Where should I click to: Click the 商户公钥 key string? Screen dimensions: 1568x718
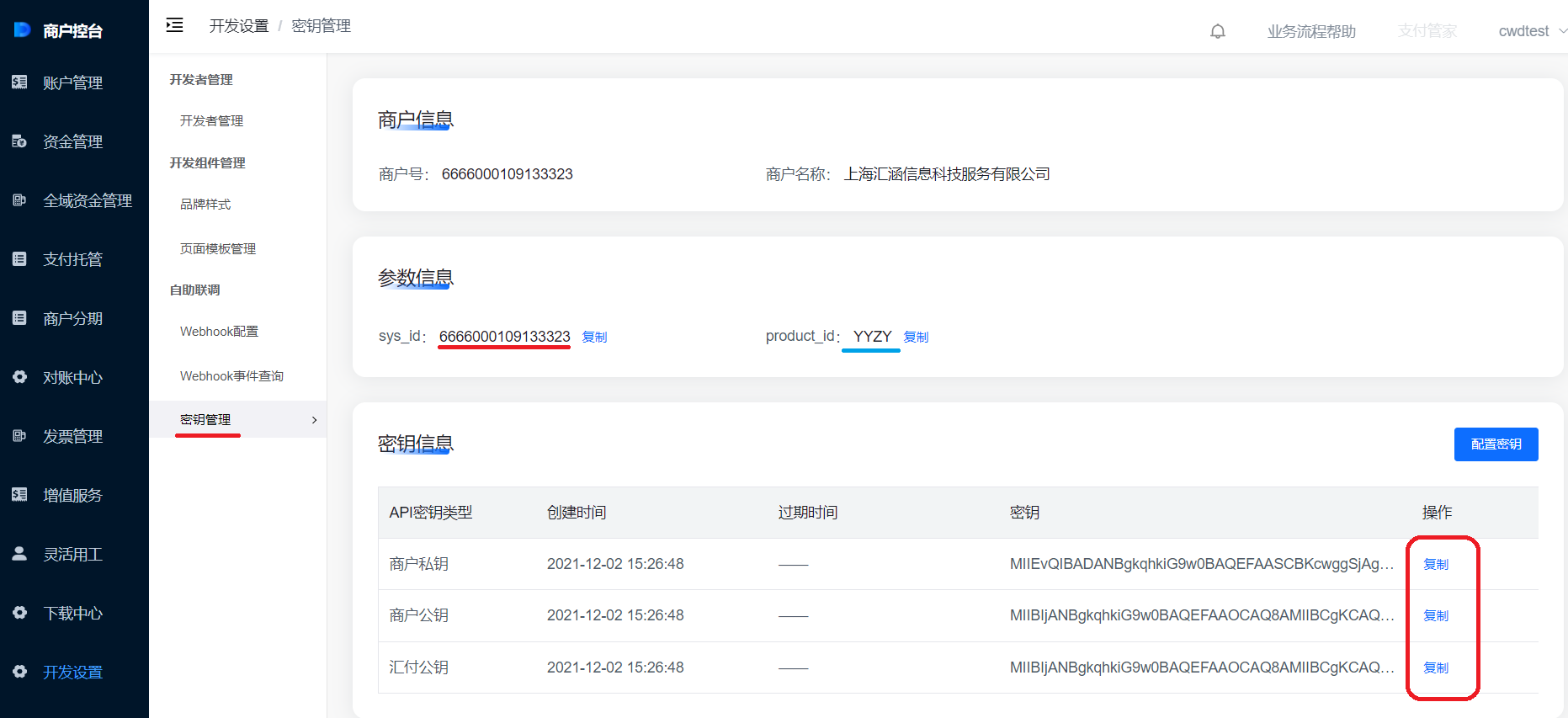point(1202,615)
